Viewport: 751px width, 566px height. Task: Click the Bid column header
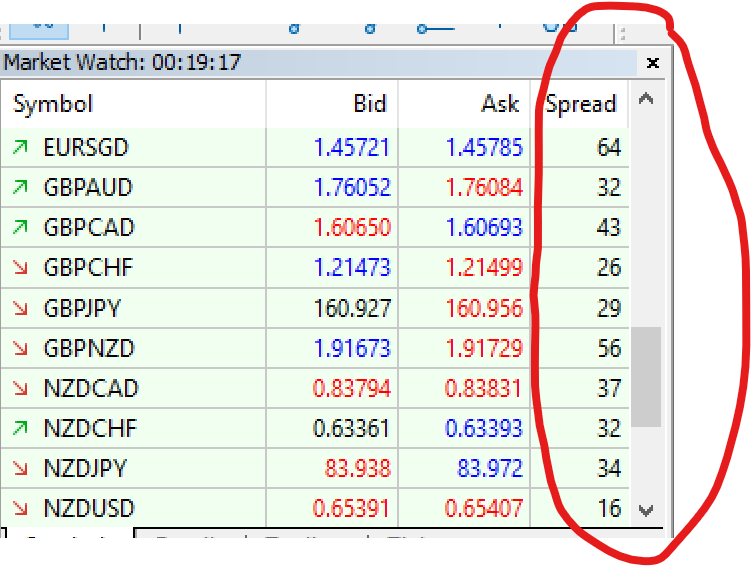[332, 104]
